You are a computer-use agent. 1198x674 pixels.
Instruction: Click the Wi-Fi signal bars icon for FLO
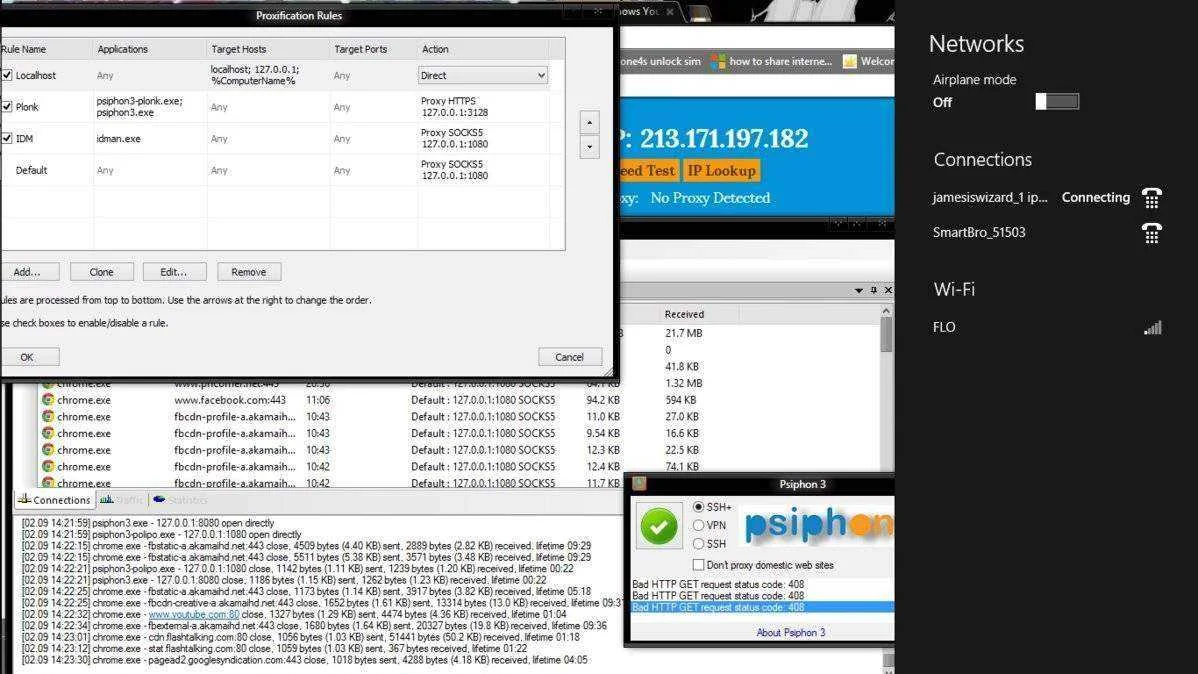[x=1152, y=327]
